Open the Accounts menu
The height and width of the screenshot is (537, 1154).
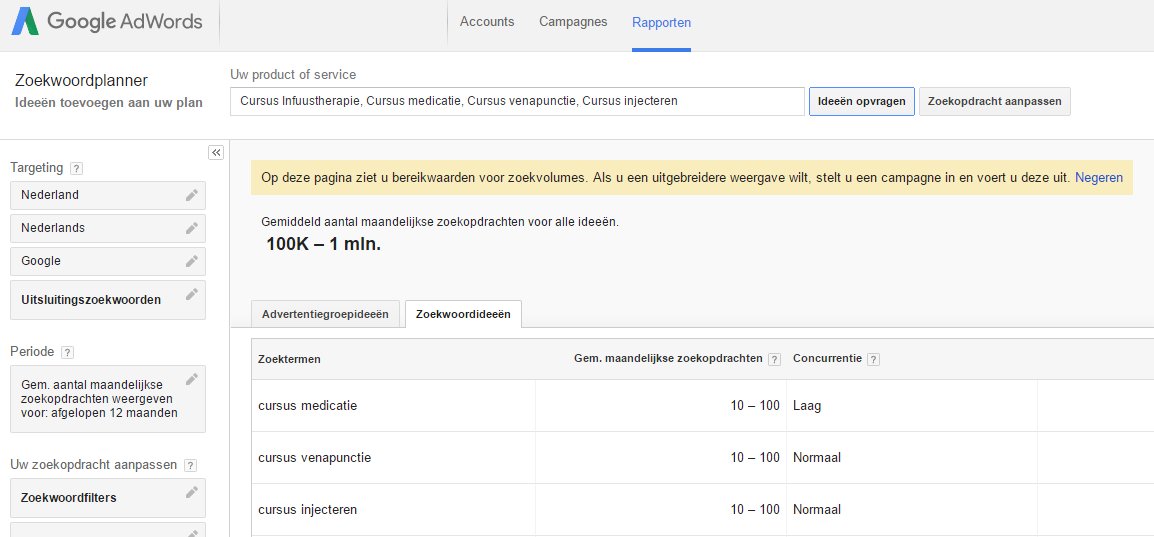click(487, 22)
